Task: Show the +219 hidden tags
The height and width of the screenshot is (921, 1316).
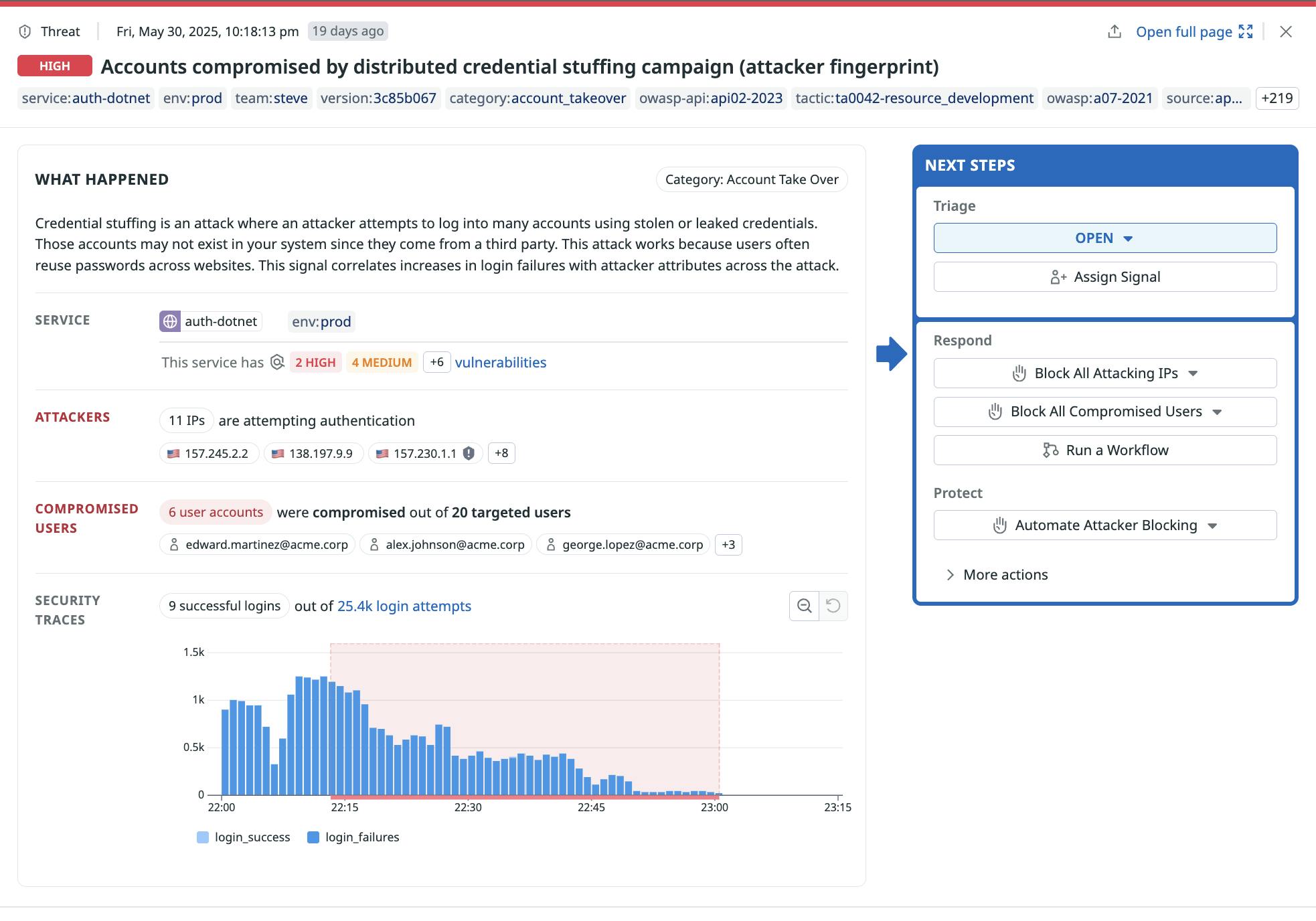Action: click(1276, 98)
